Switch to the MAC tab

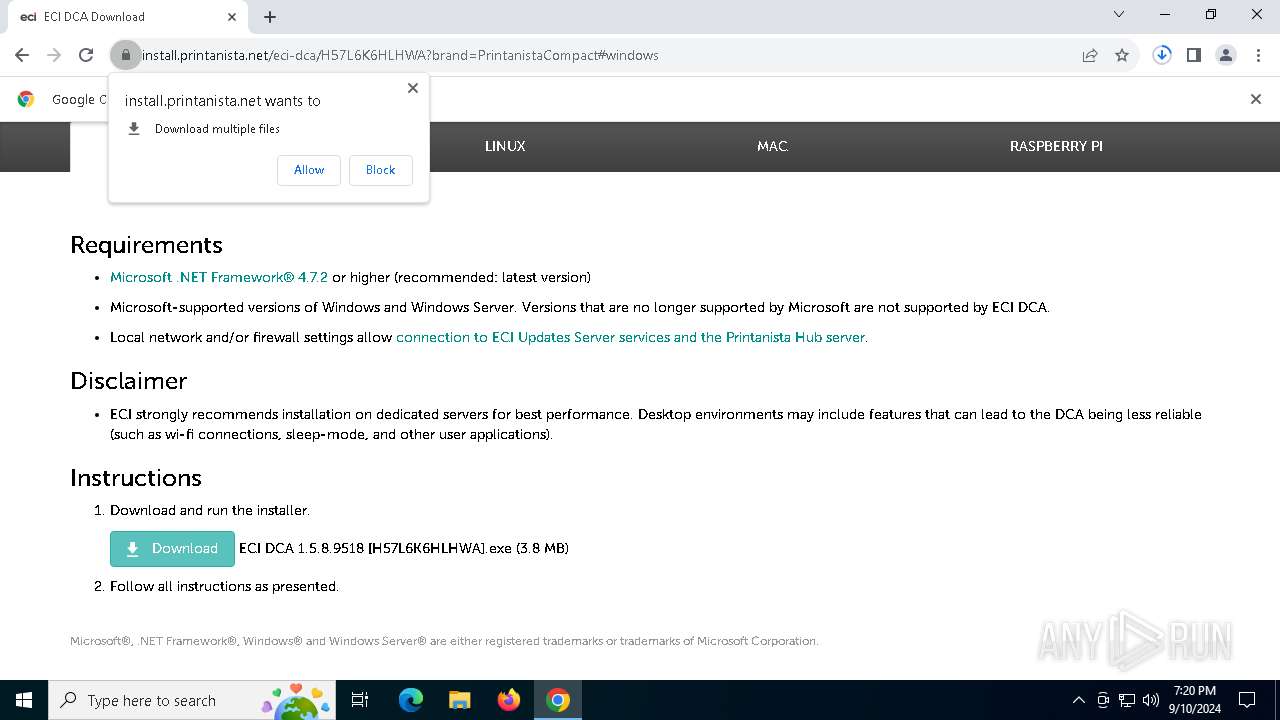[773, 146]
